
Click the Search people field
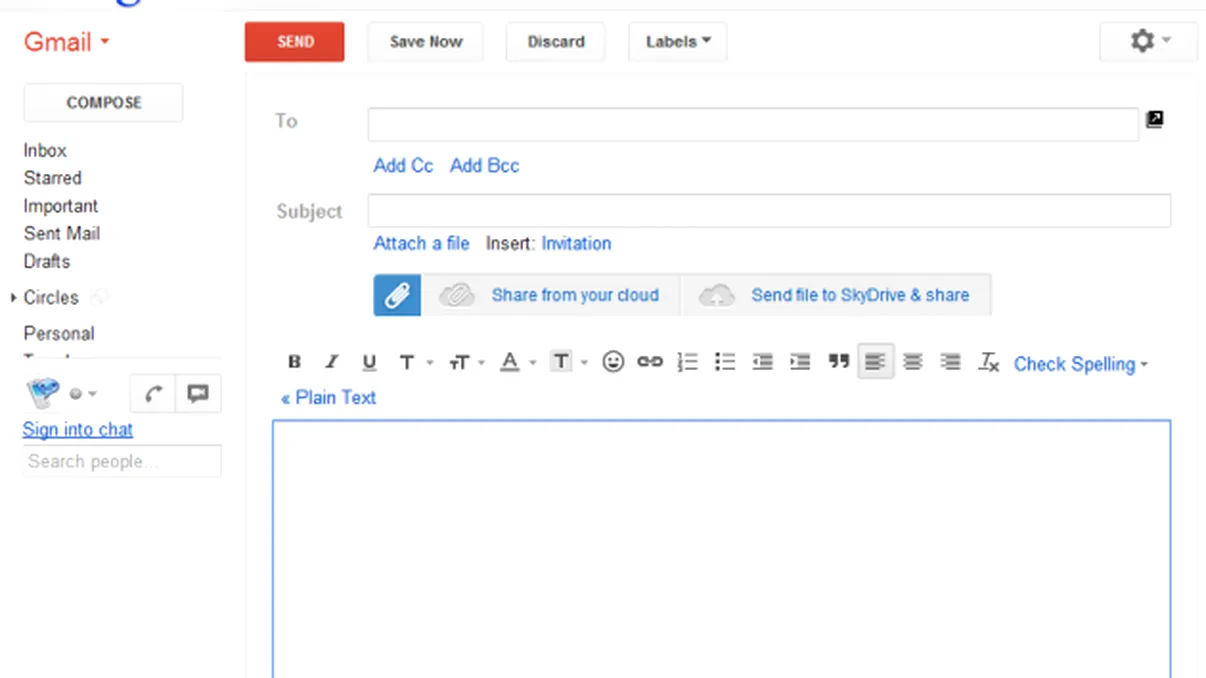click(122, 461)
